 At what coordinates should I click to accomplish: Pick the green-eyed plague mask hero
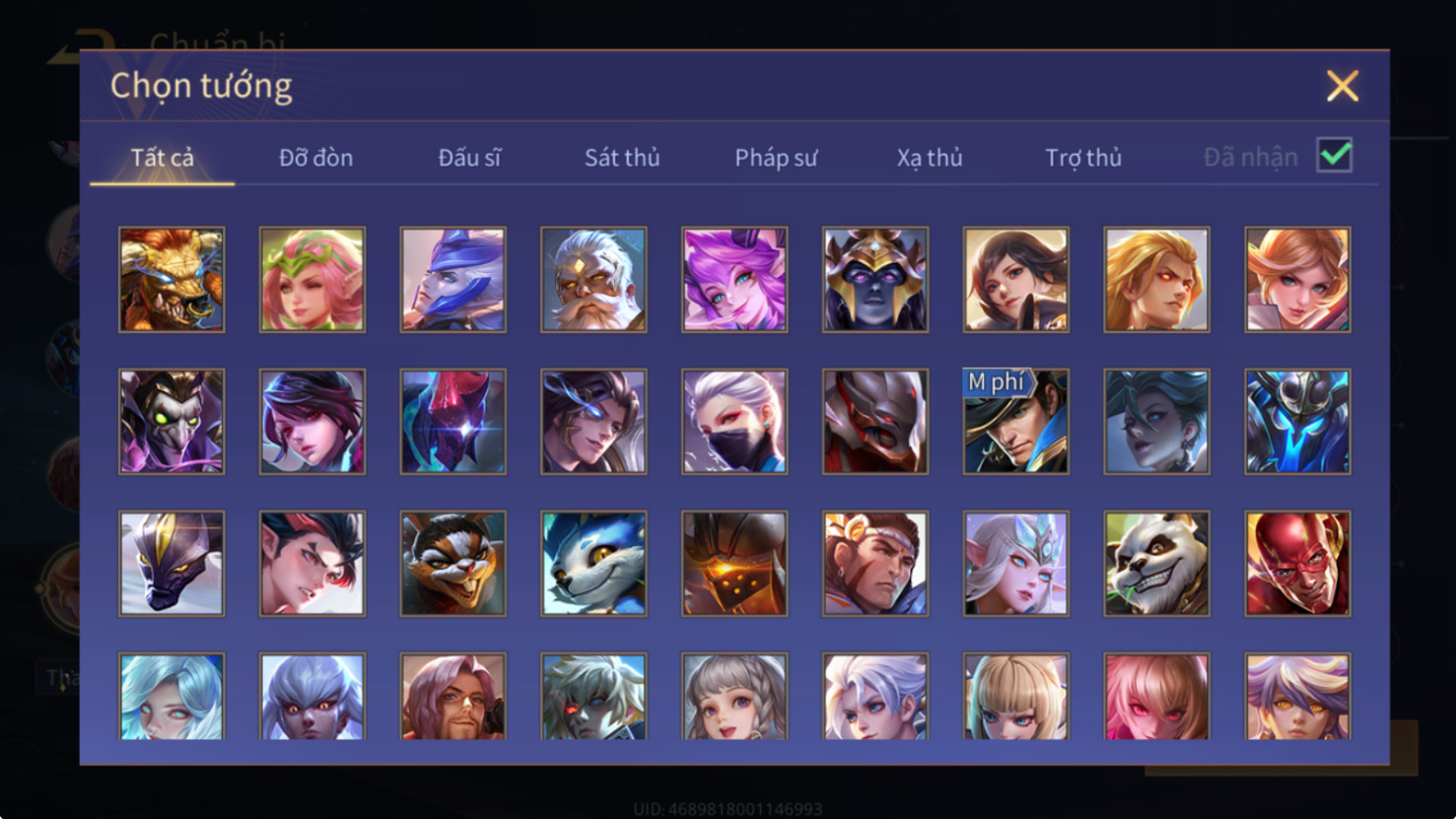(172, 422)
